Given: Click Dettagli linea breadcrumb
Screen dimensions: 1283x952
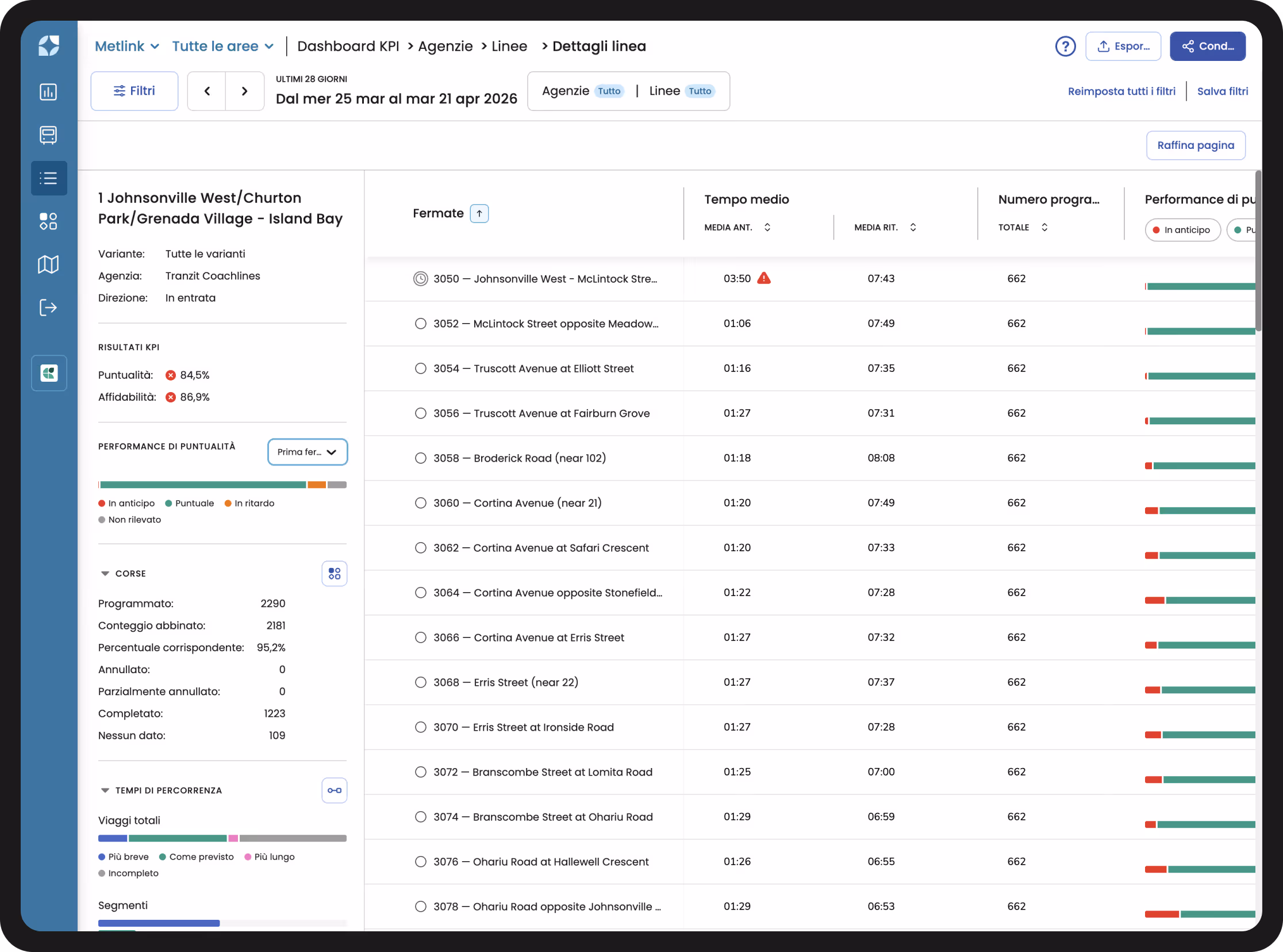Looking at the screenshot, I should coord(599,46).
